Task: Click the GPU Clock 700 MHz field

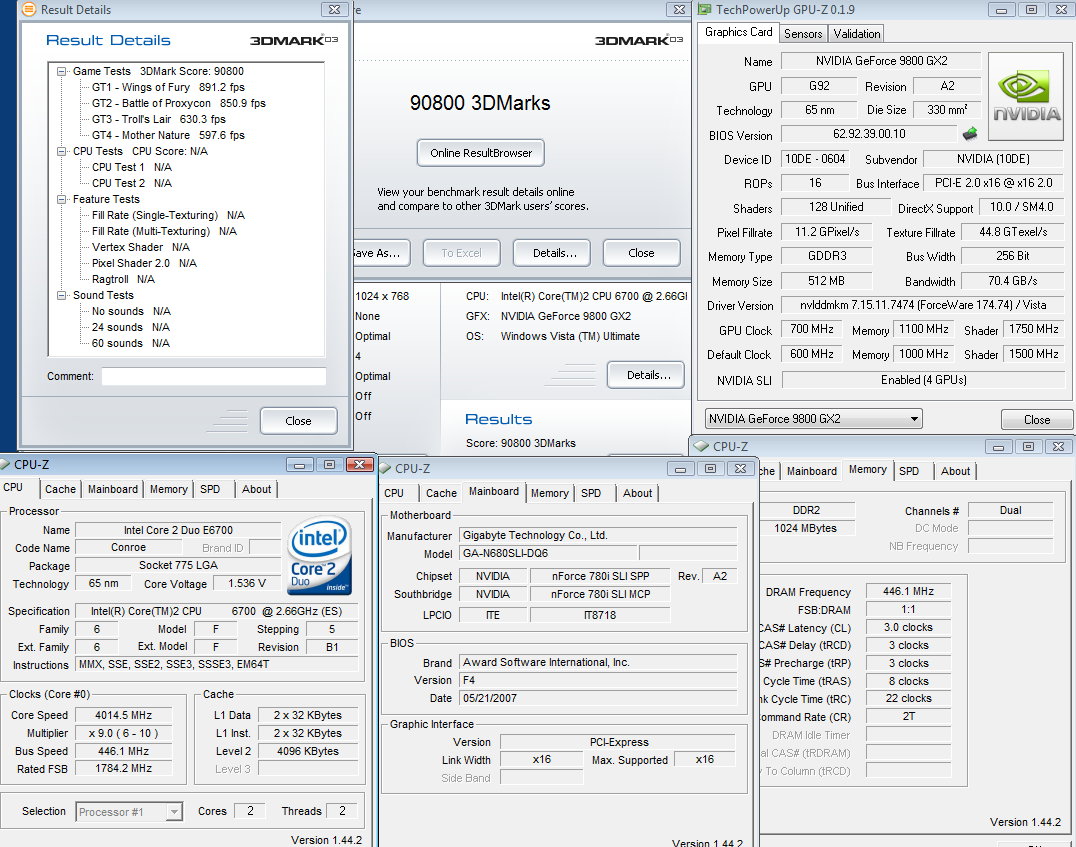Action: point(812,329)
